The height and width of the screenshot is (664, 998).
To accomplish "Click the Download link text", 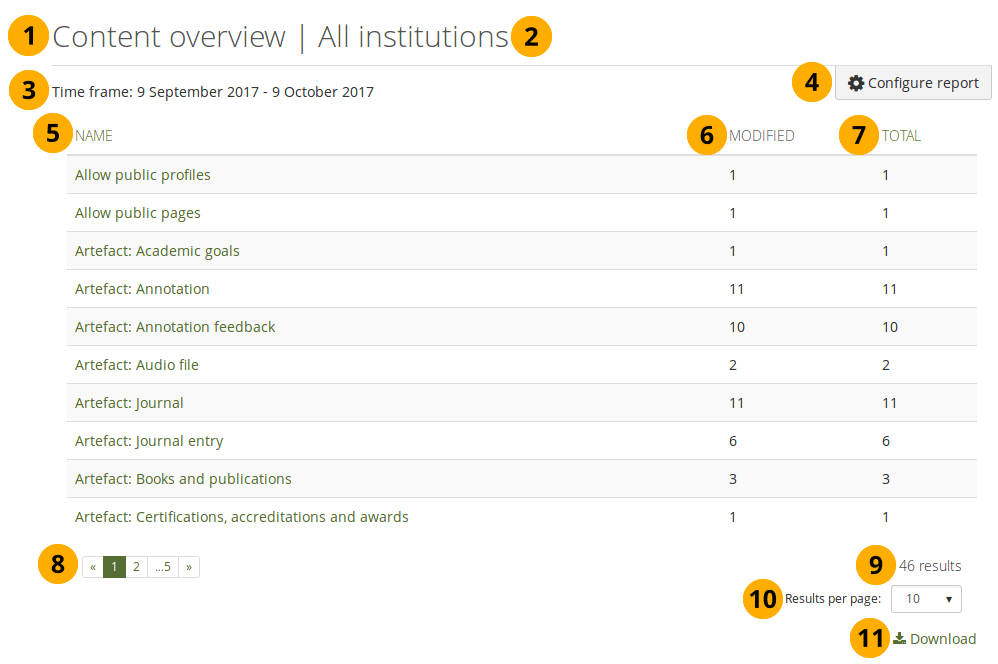I will 943,639.
